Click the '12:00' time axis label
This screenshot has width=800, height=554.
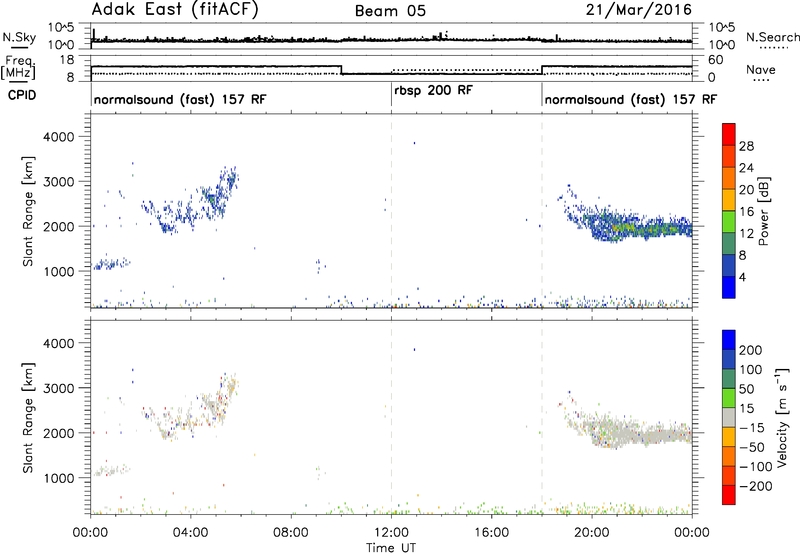tap(391, 533)
